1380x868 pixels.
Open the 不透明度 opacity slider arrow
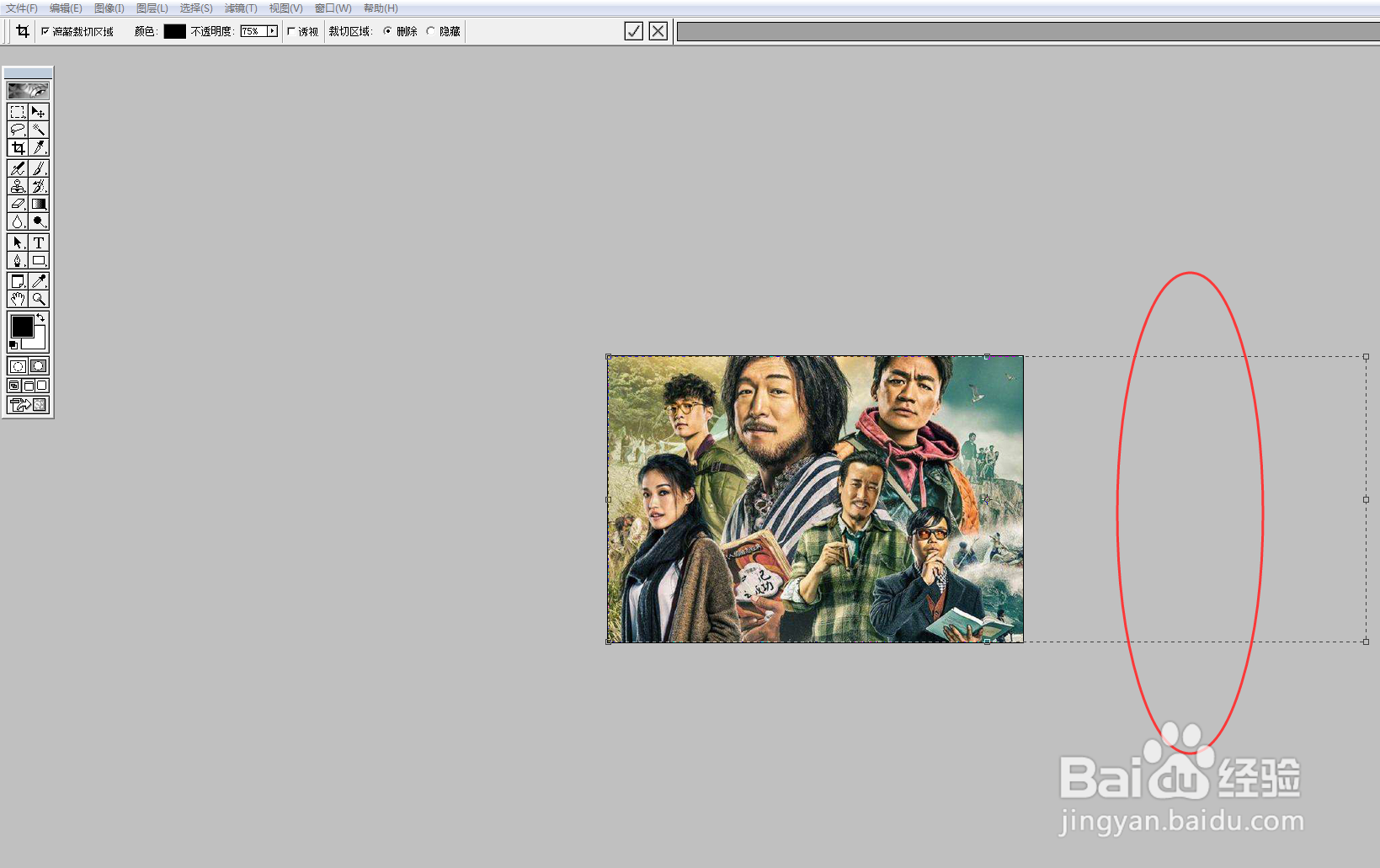272,31
